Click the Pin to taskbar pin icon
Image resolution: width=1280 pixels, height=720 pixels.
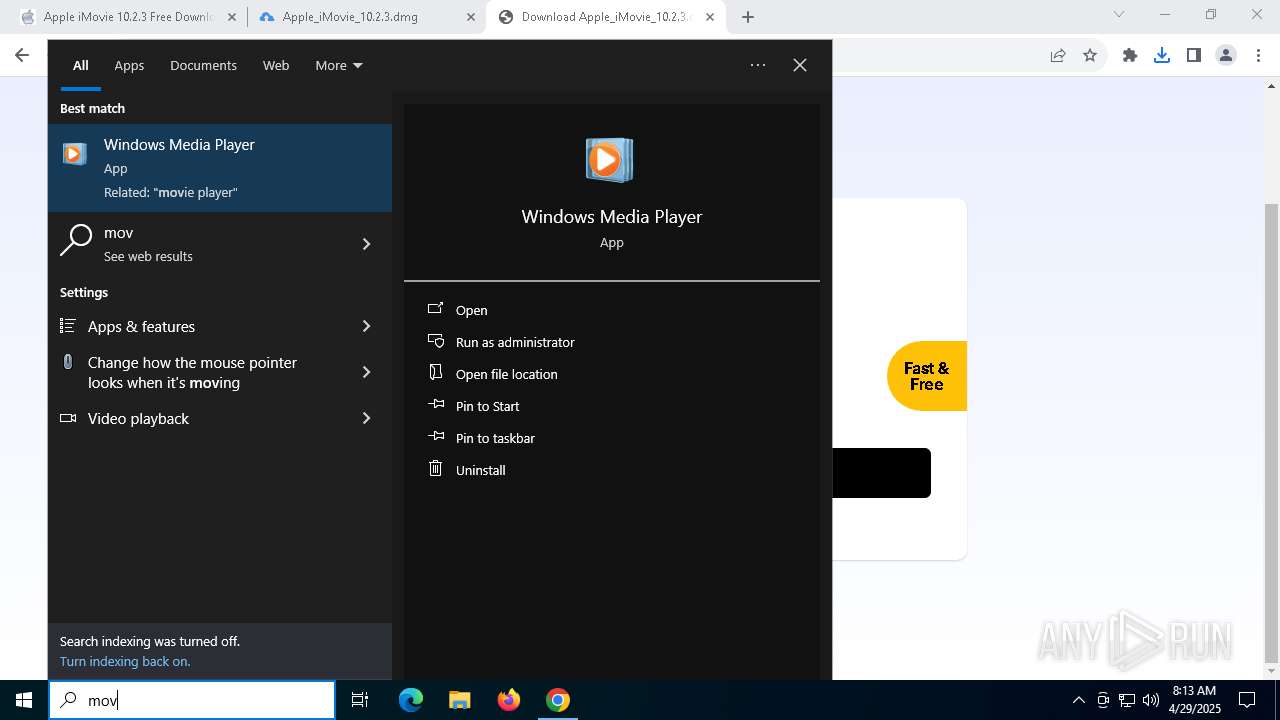(435, 437)
